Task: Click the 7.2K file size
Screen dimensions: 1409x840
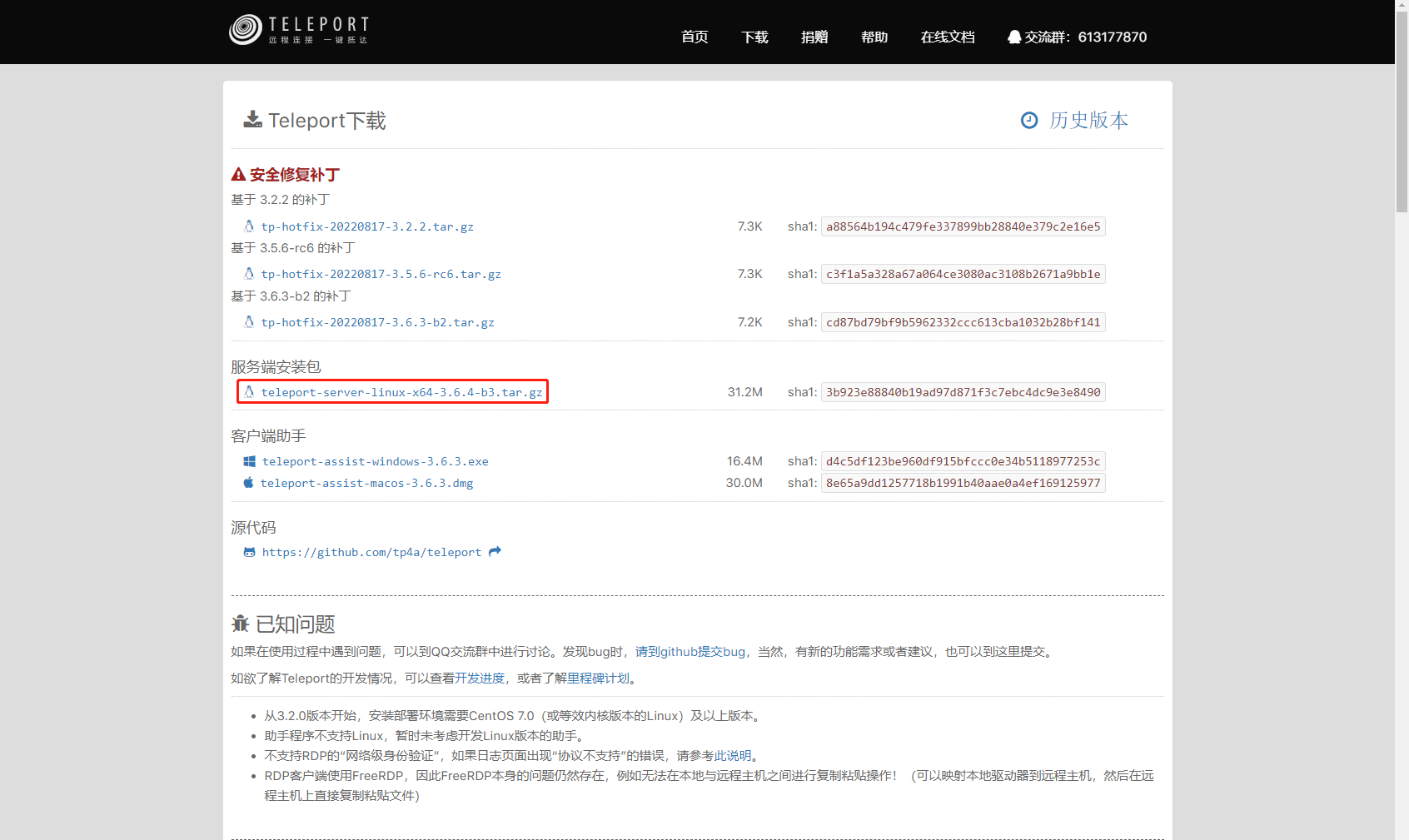Action: 750,322
